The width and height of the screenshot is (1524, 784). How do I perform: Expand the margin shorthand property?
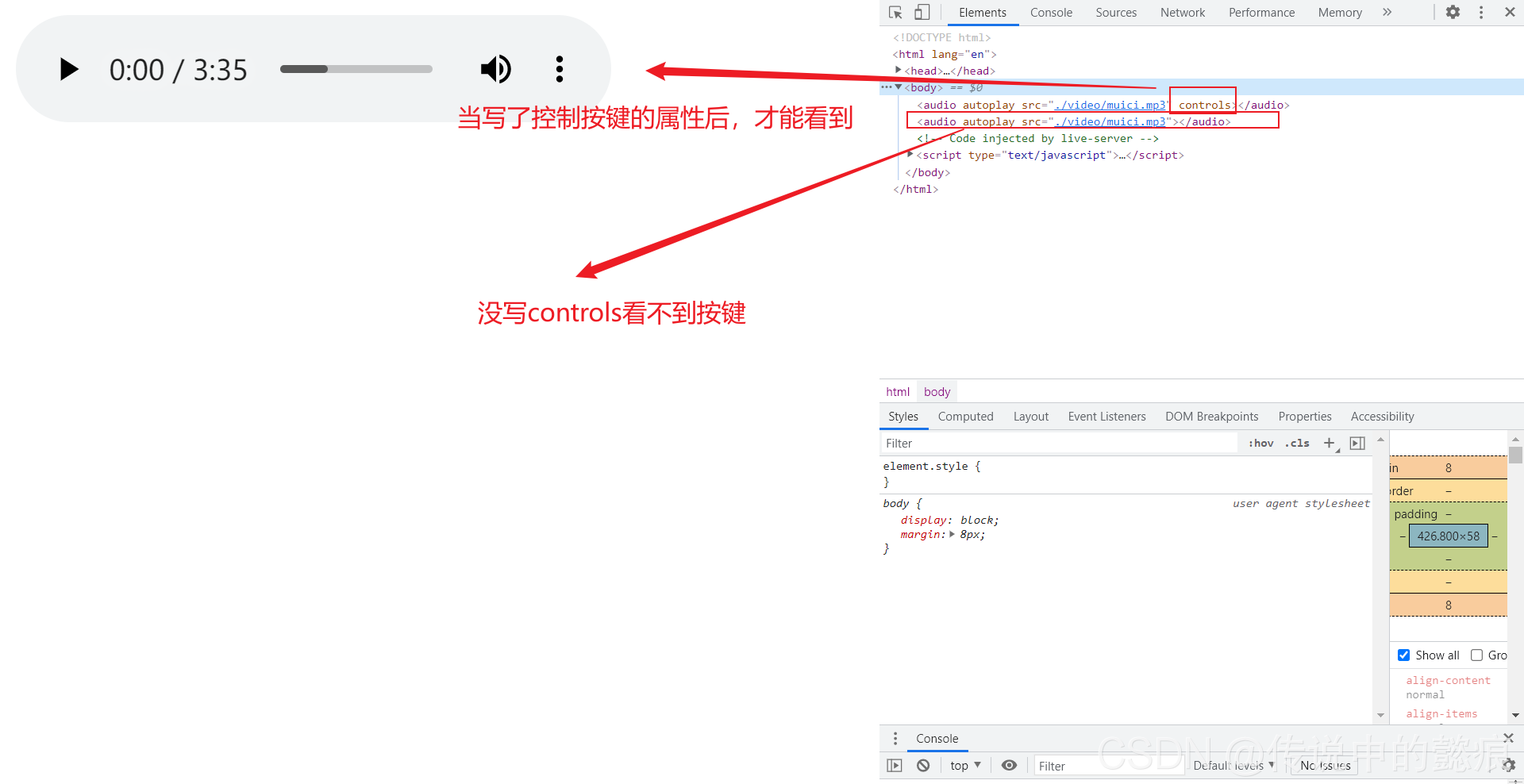[952, 535]
